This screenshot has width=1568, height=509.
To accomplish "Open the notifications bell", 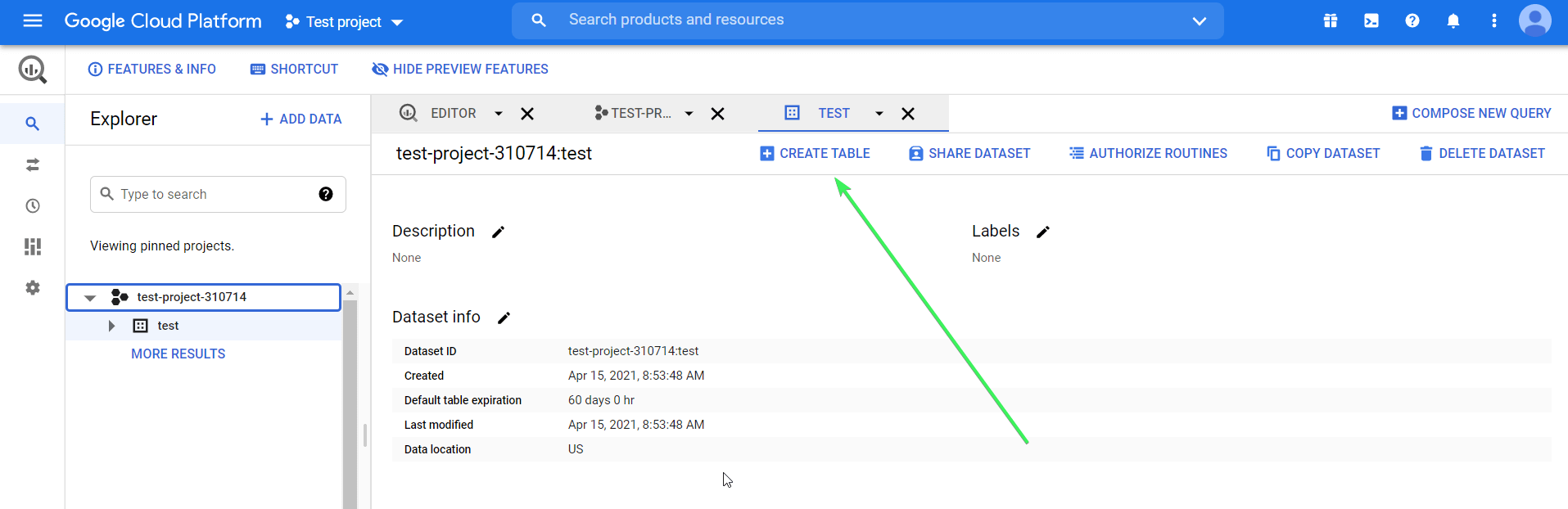I will pos(1453,21).
